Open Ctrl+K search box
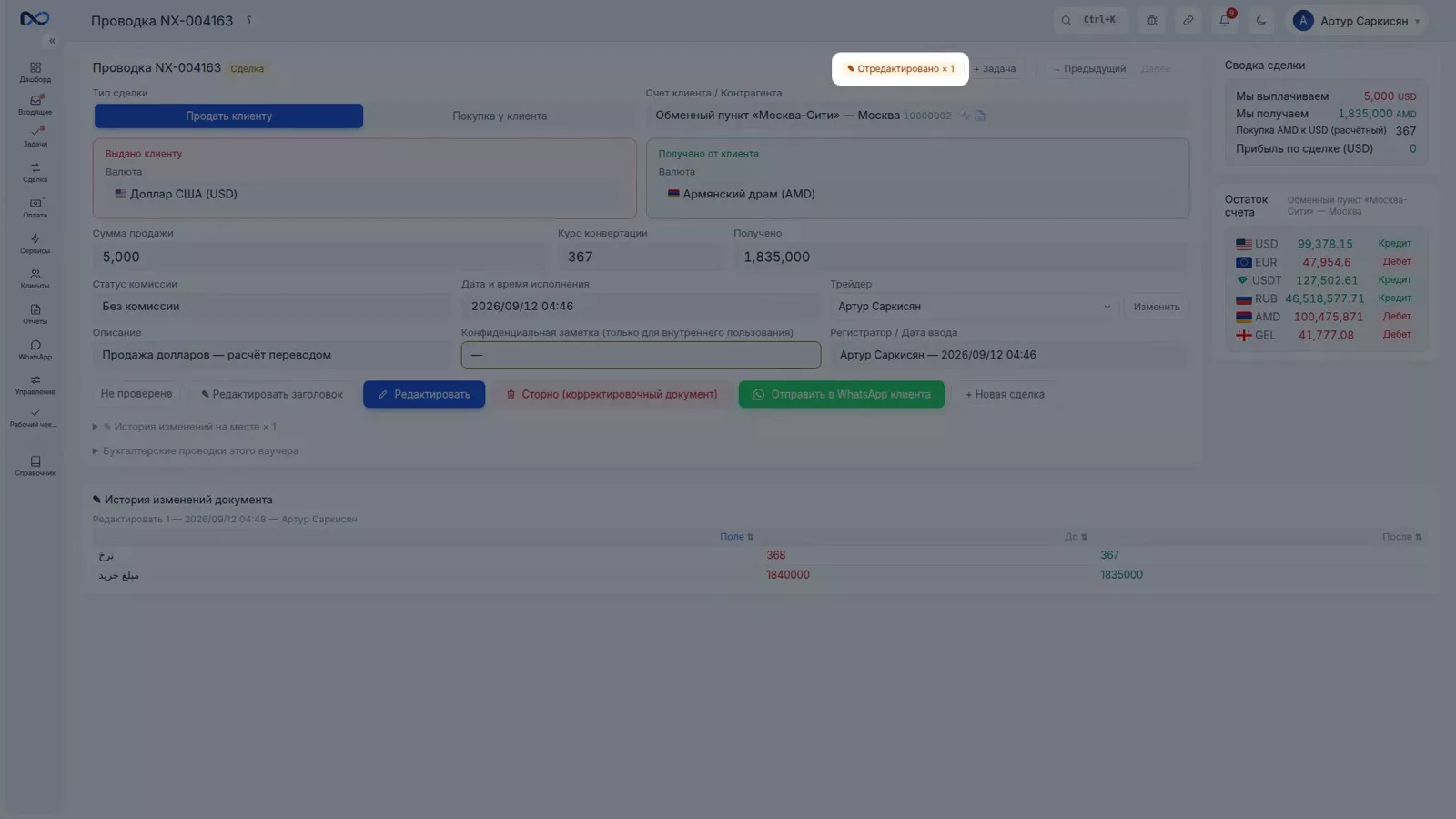Screen dimensions: 1456x819 click(1090, 20)
